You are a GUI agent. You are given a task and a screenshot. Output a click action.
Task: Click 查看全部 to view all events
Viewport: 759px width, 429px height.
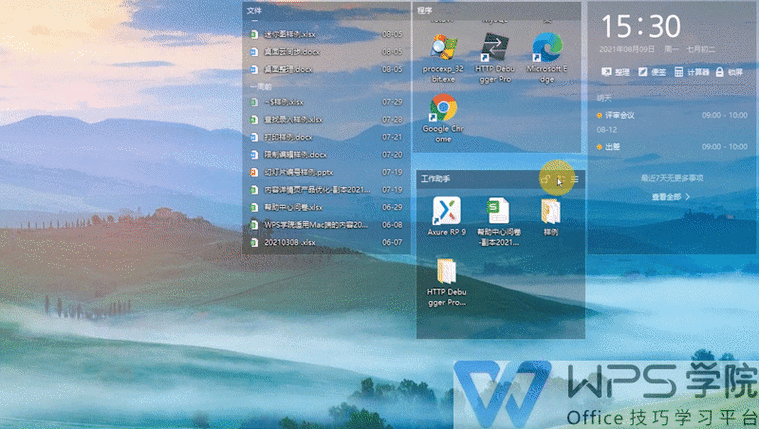point(670,197)
